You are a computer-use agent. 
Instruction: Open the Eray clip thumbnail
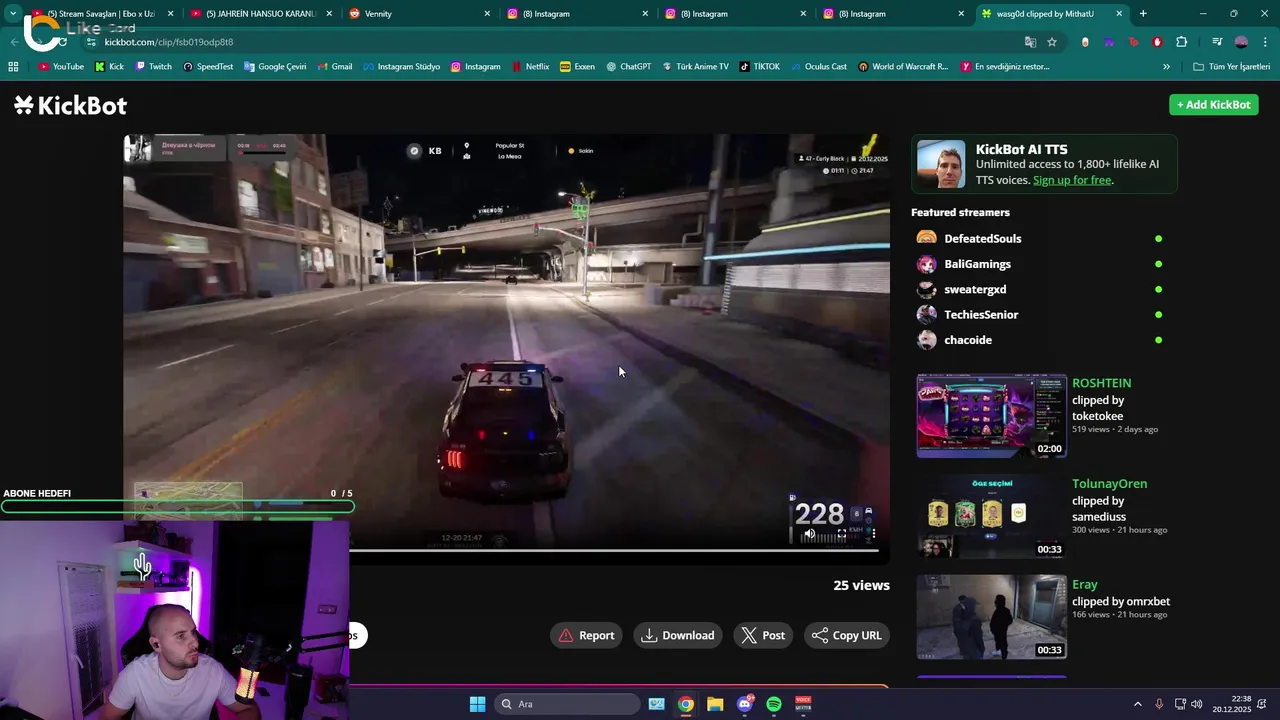point(992,617)
